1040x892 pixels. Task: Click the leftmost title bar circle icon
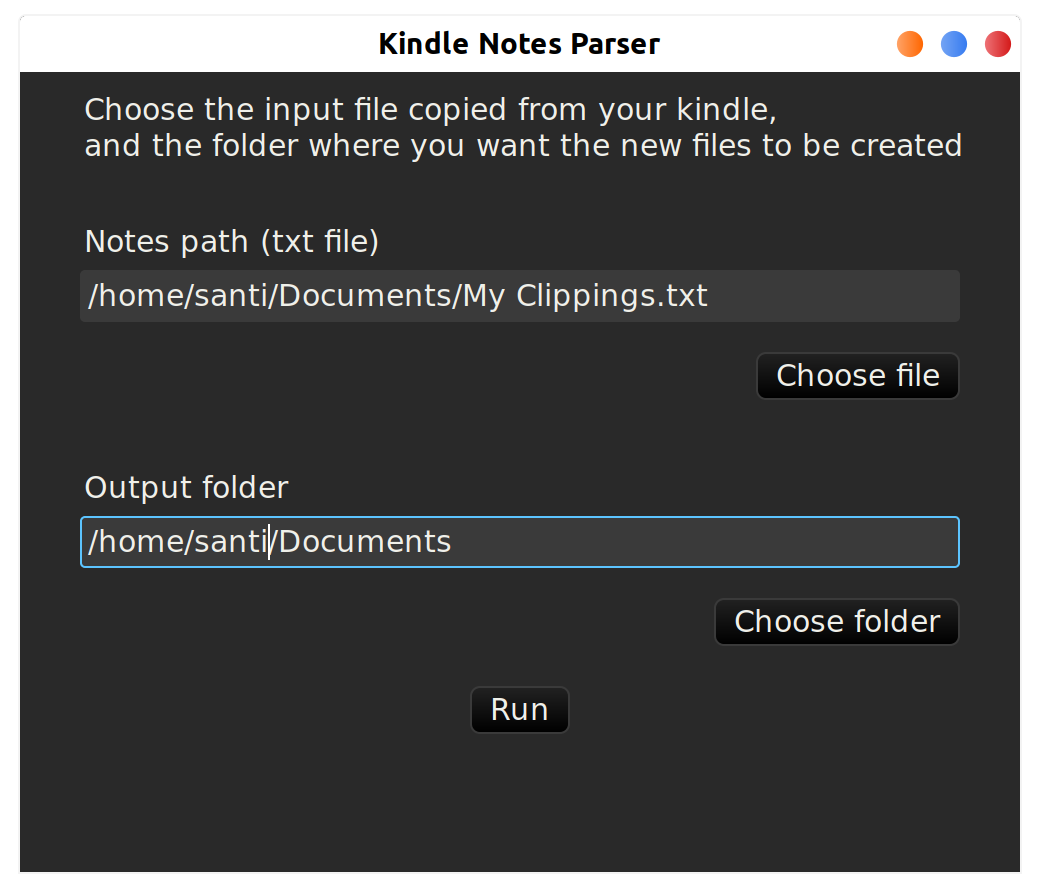click(909, 44)
